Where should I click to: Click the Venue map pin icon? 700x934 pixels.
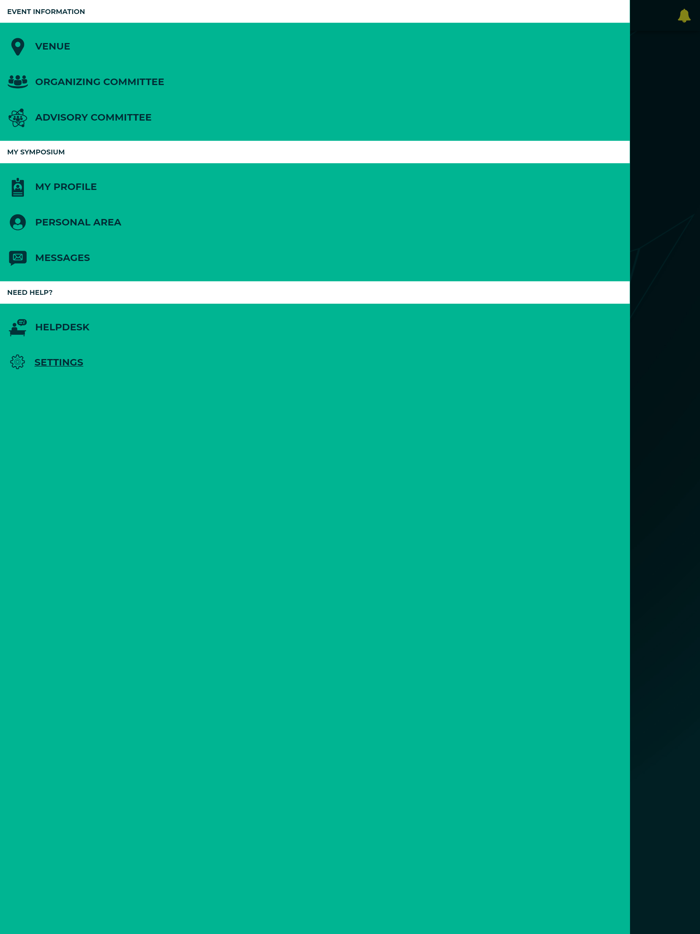click(18, 46)
